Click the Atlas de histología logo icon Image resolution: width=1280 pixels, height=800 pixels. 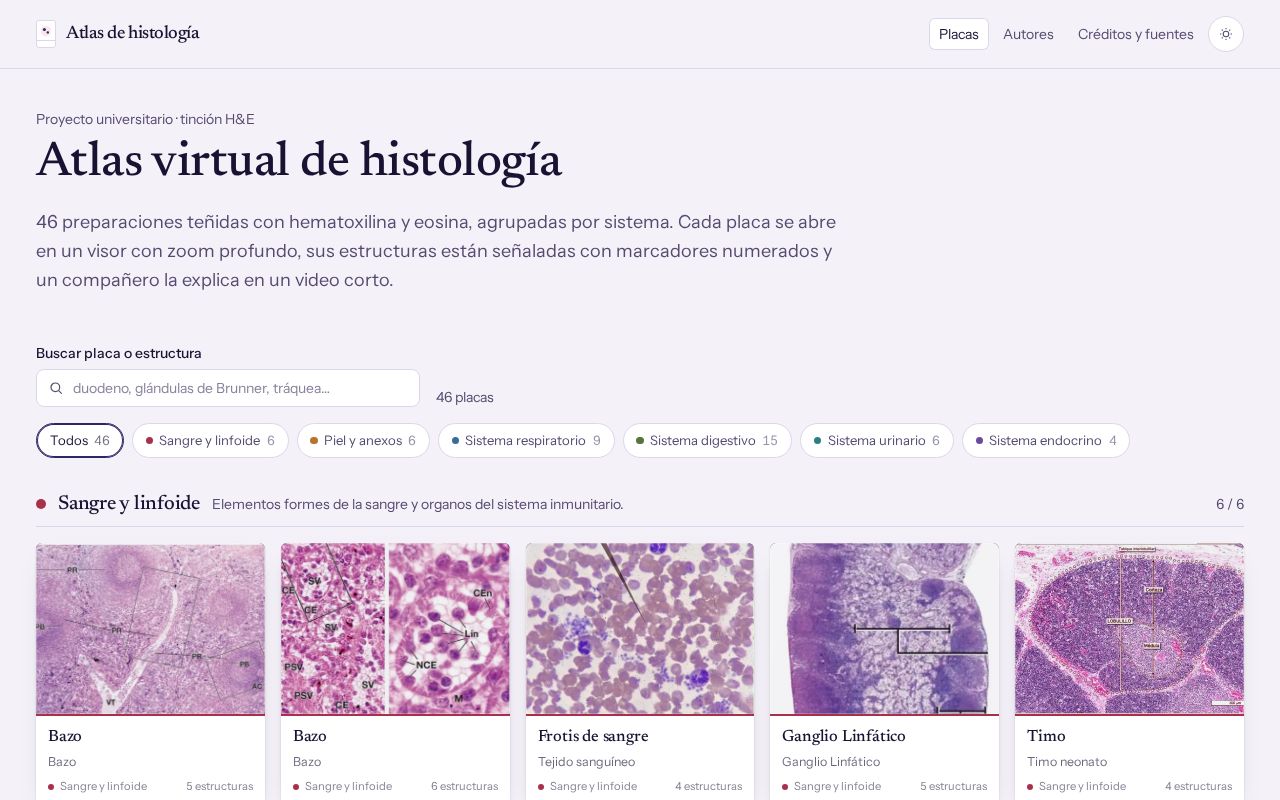pos(46,34)
